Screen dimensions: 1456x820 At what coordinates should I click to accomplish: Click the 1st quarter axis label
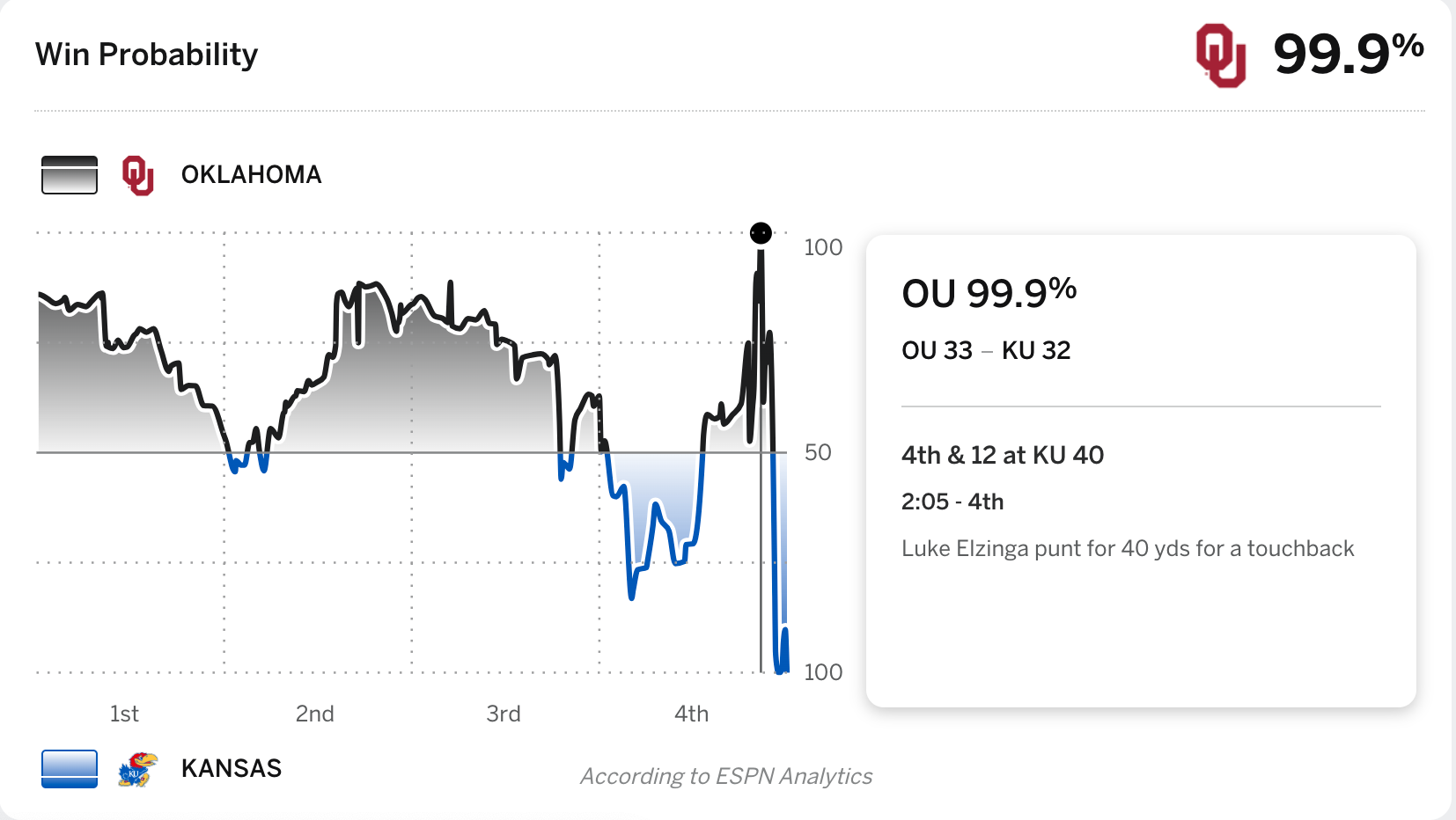coord(124,714)
